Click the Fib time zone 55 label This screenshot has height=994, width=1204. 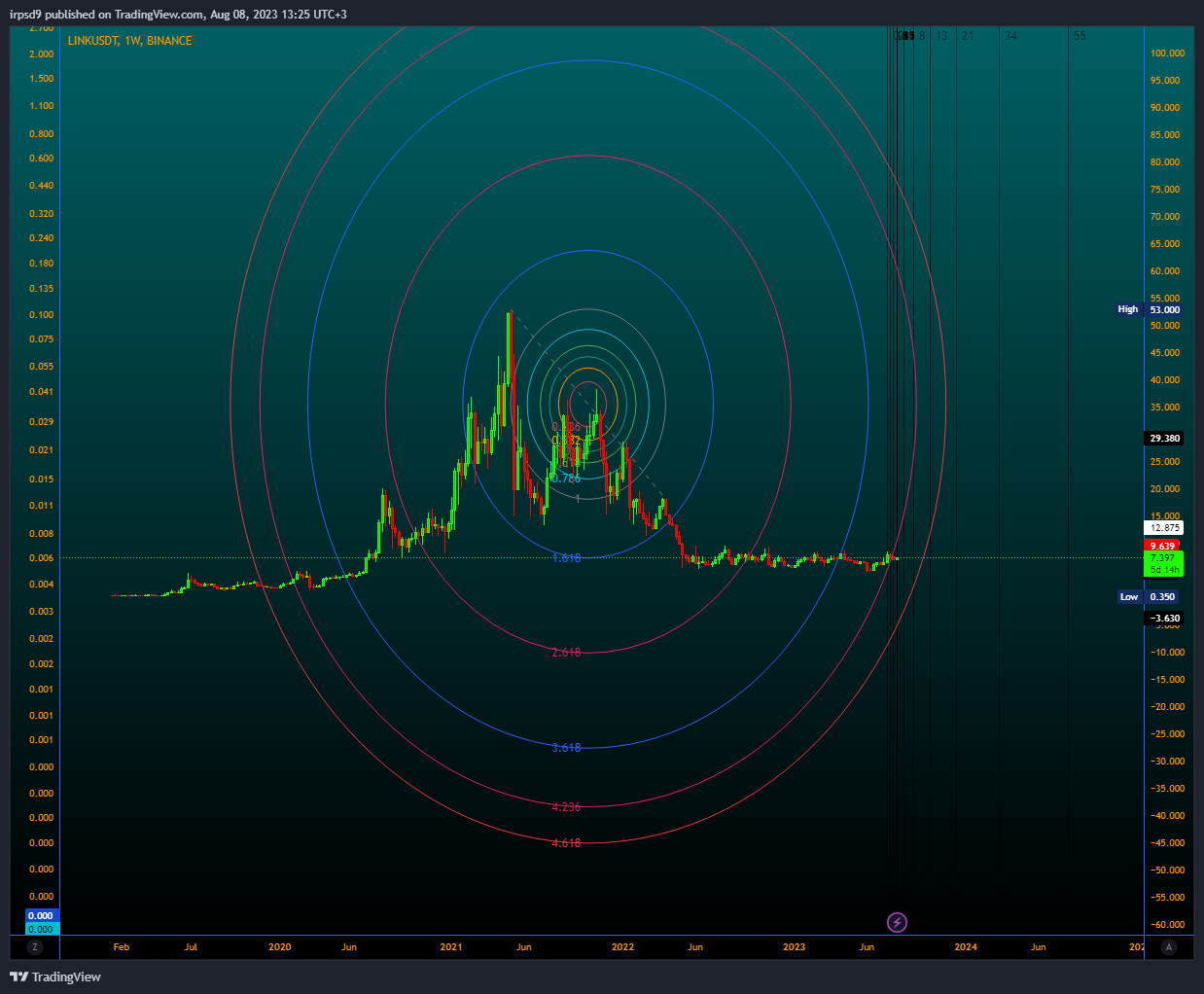(x=1080, y=36)
